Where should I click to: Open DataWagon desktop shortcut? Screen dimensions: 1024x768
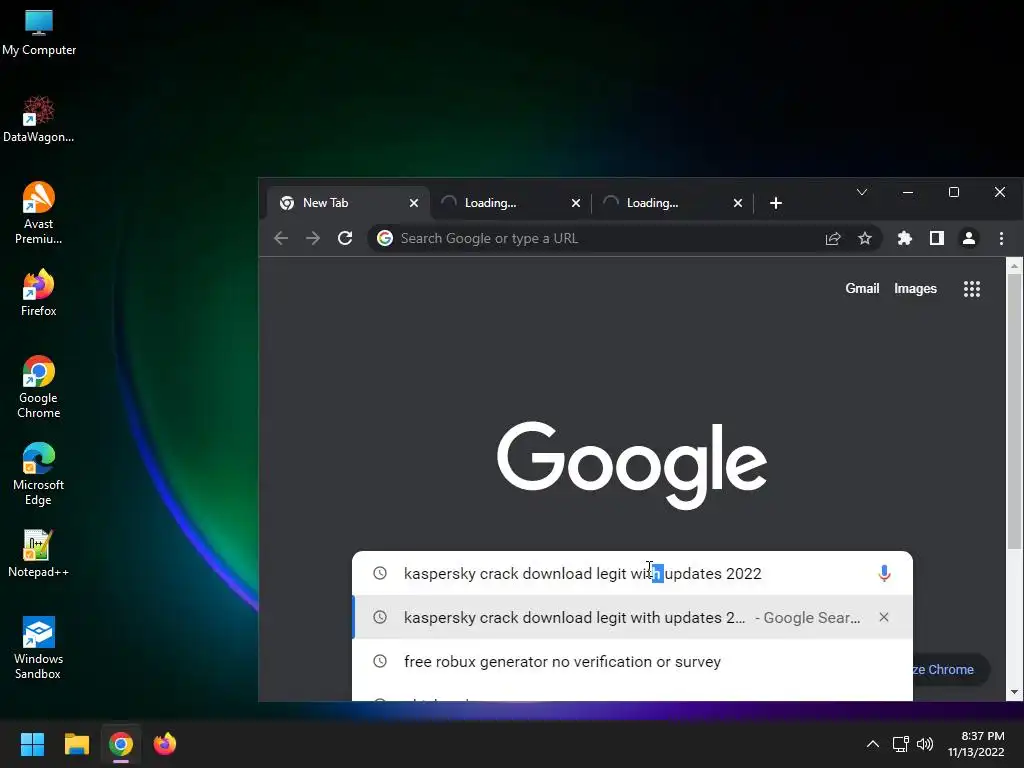pos(39,120)
